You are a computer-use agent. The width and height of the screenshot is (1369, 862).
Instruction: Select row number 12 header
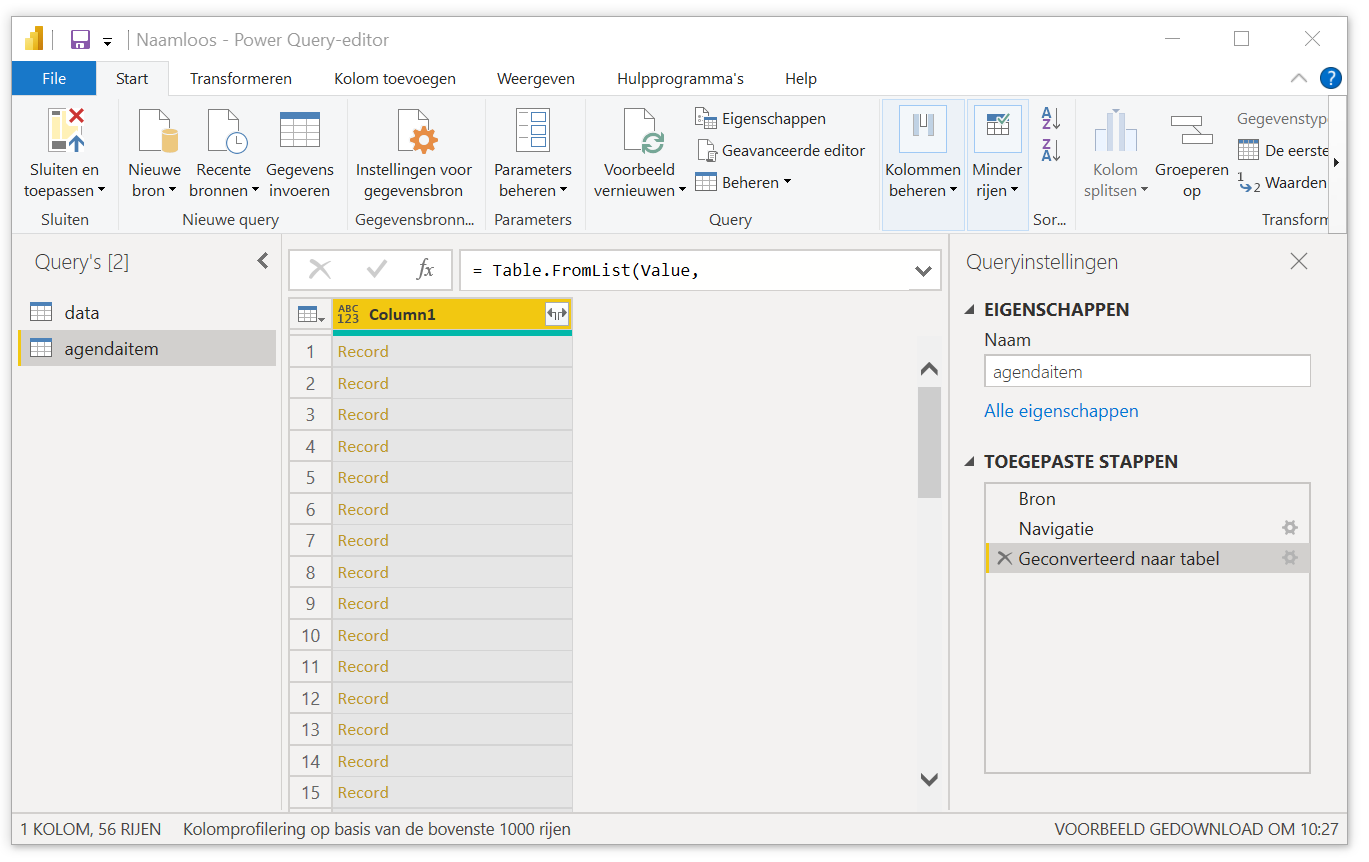[x=311, y=698]
